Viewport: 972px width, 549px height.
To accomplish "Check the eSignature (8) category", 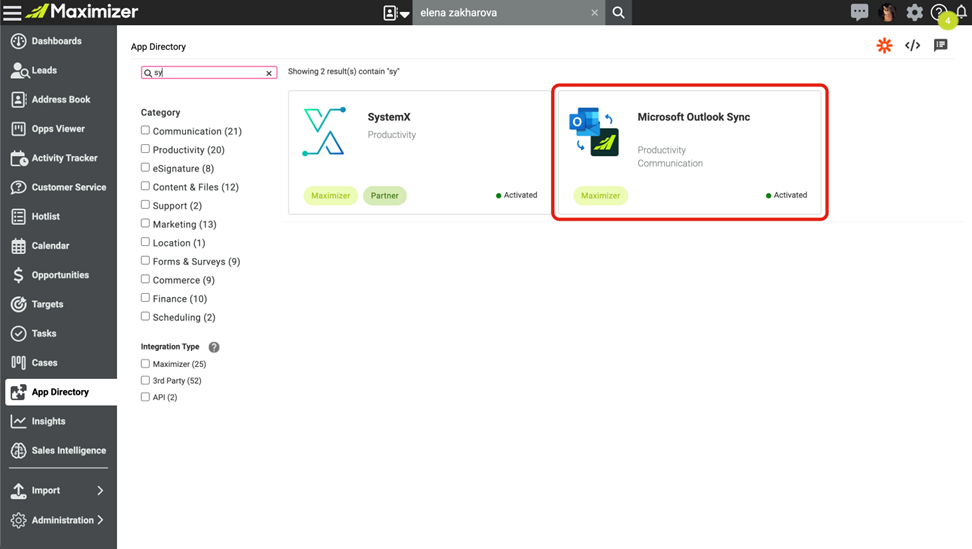I will tap(145, 167).
